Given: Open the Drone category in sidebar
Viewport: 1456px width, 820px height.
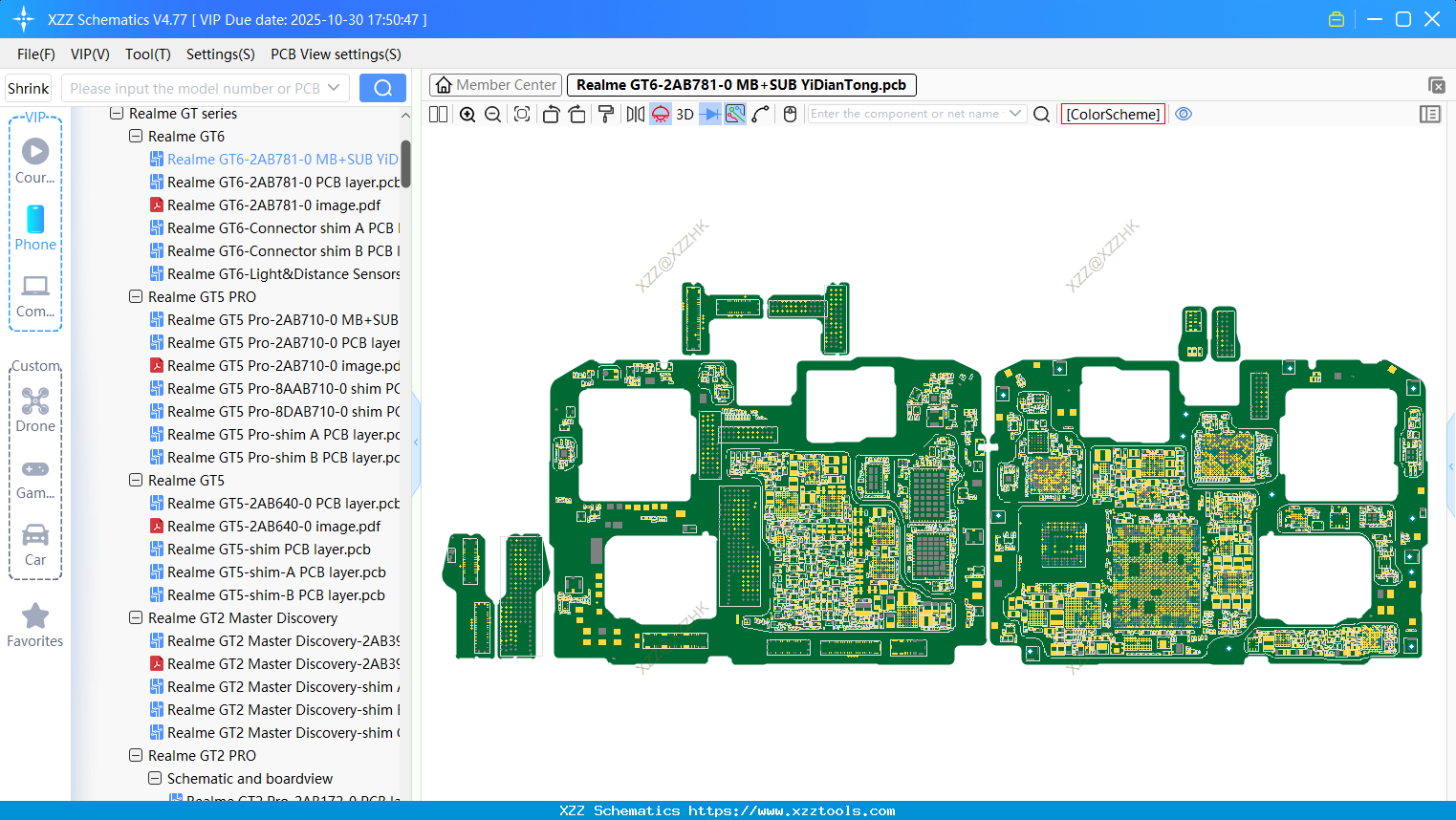Looking at the screenshot, I should pyautogui.click(x=35, y=410).
